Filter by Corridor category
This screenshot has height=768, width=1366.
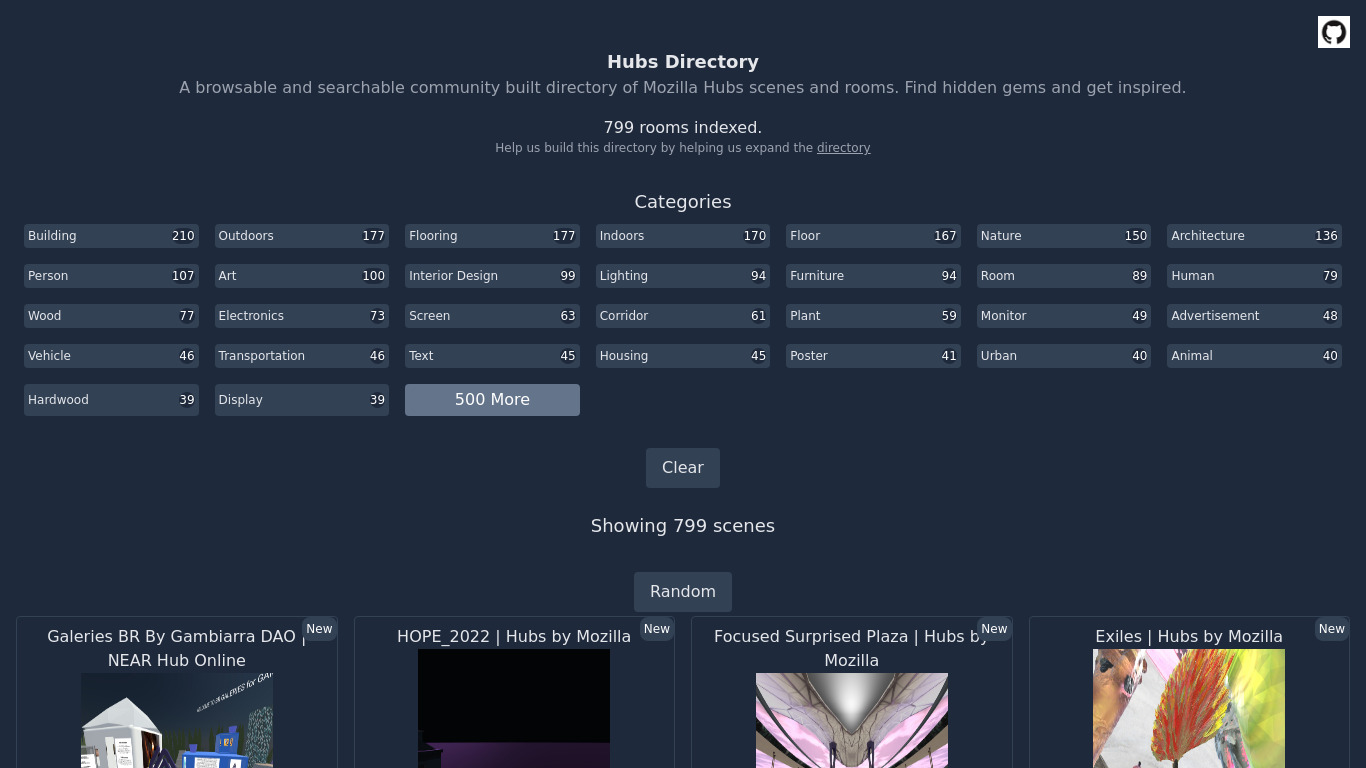pyautogui.click(x=683, y=316)
